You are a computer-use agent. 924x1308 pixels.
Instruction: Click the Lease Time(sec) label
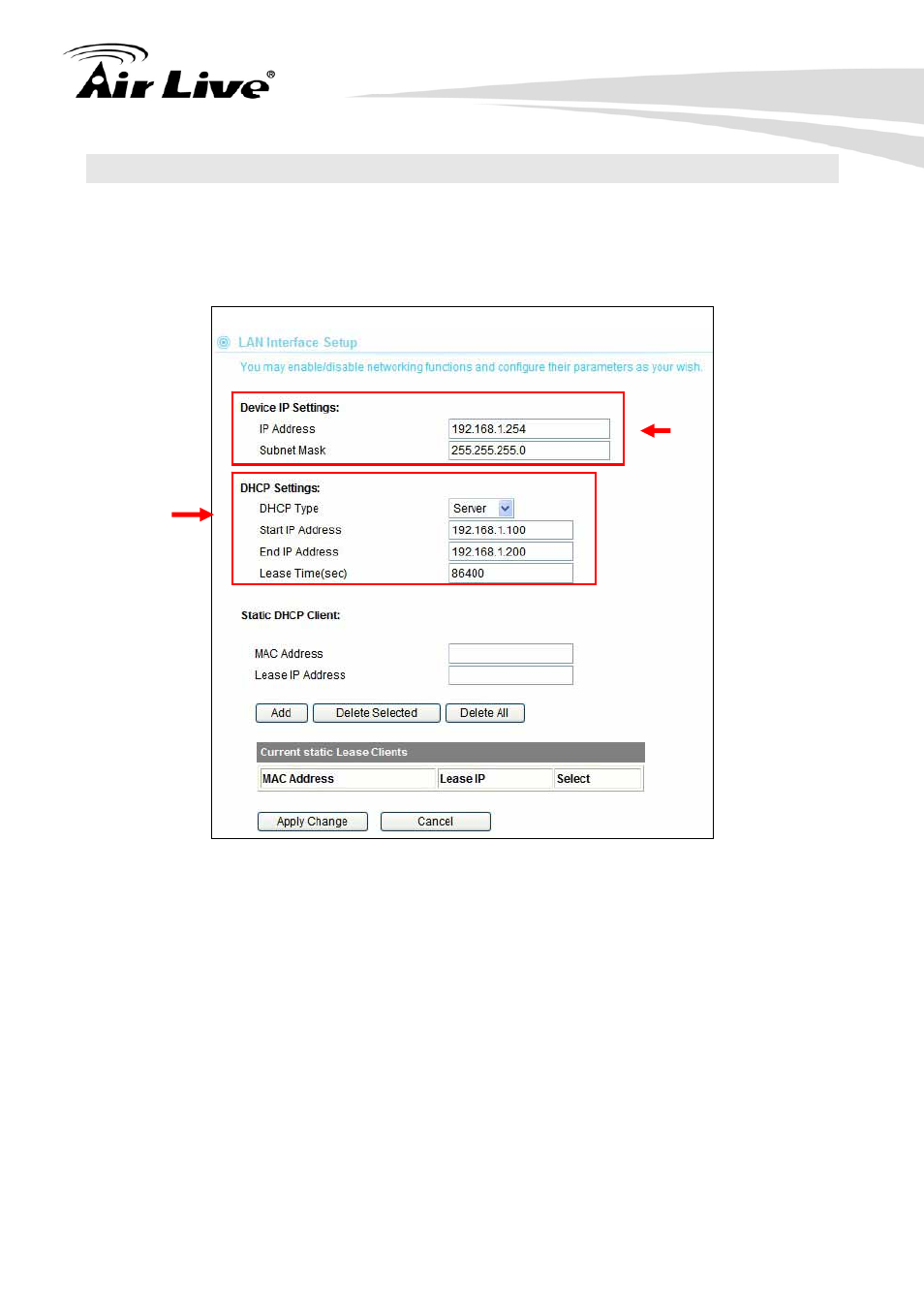303,574
